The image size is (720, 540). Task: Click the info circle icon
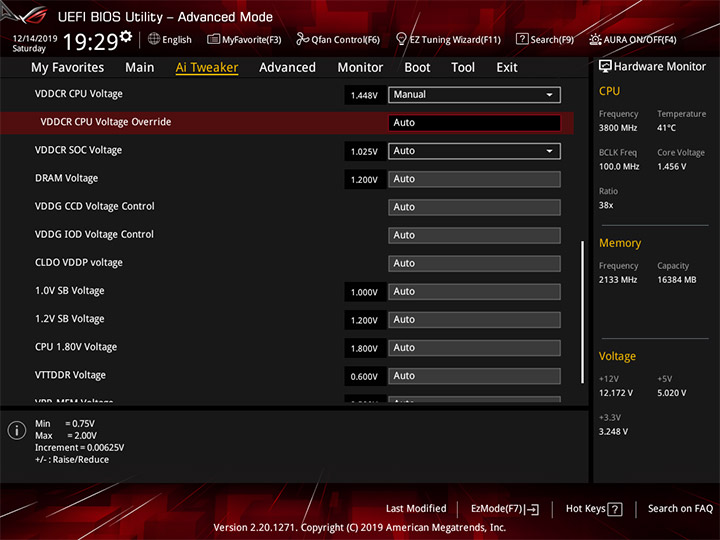point(17,430)
